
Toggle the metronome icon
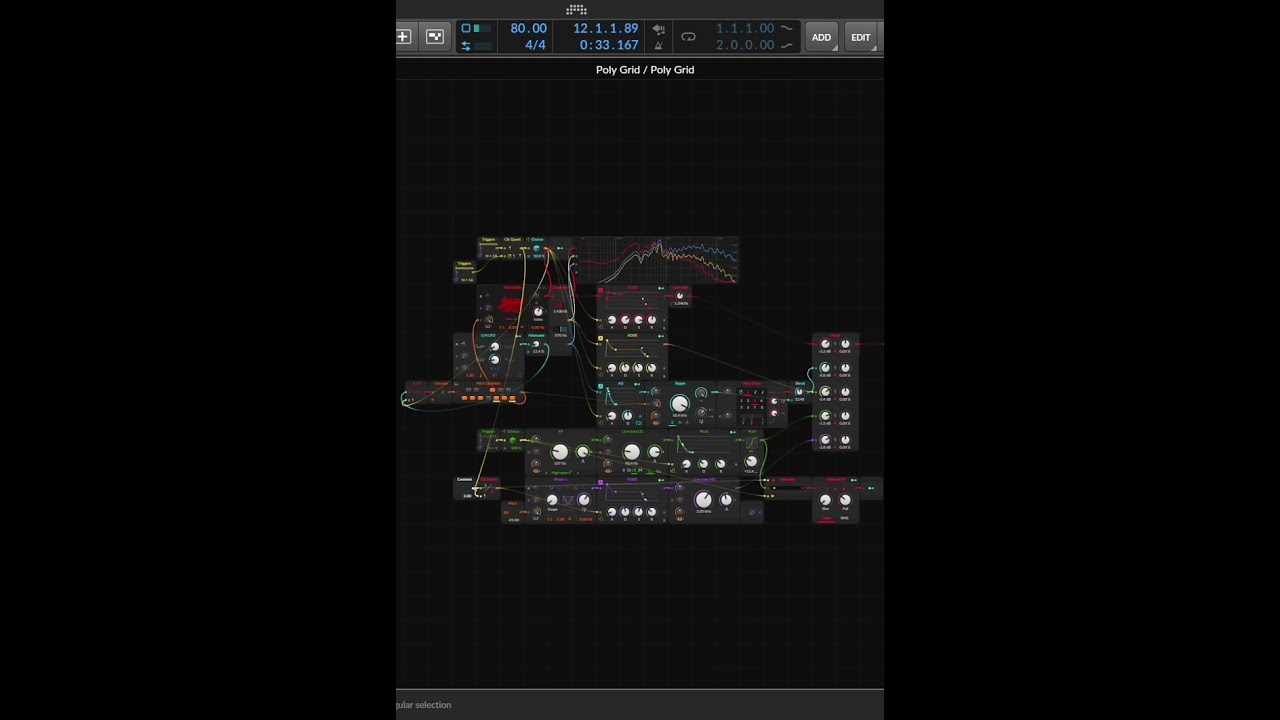(x=658, y=45)
